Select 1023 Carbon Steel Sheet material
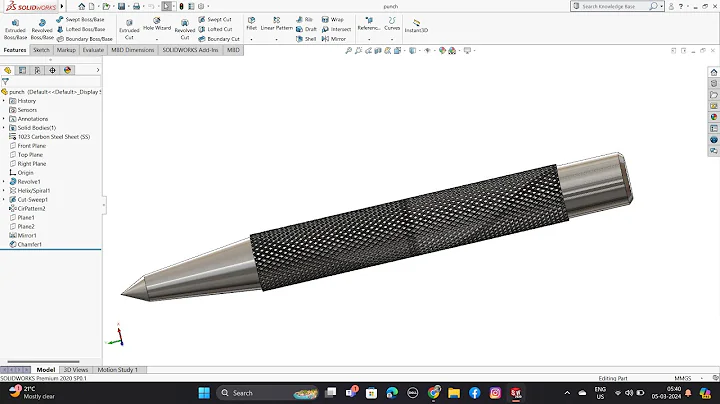Image resolution: width=720 pixels, height=404 pixels. pyautogui.click(x=50, y=137)
